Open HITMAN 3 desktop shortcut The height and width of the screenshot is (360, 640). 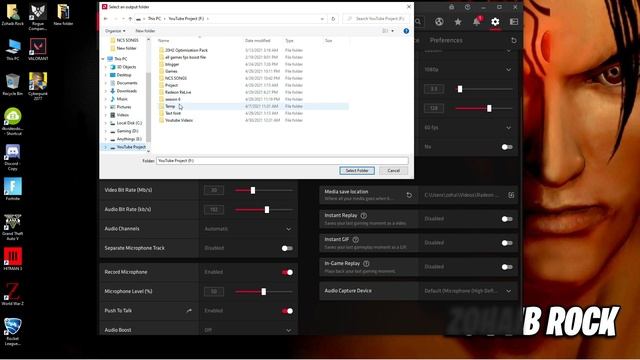(13, 259)
